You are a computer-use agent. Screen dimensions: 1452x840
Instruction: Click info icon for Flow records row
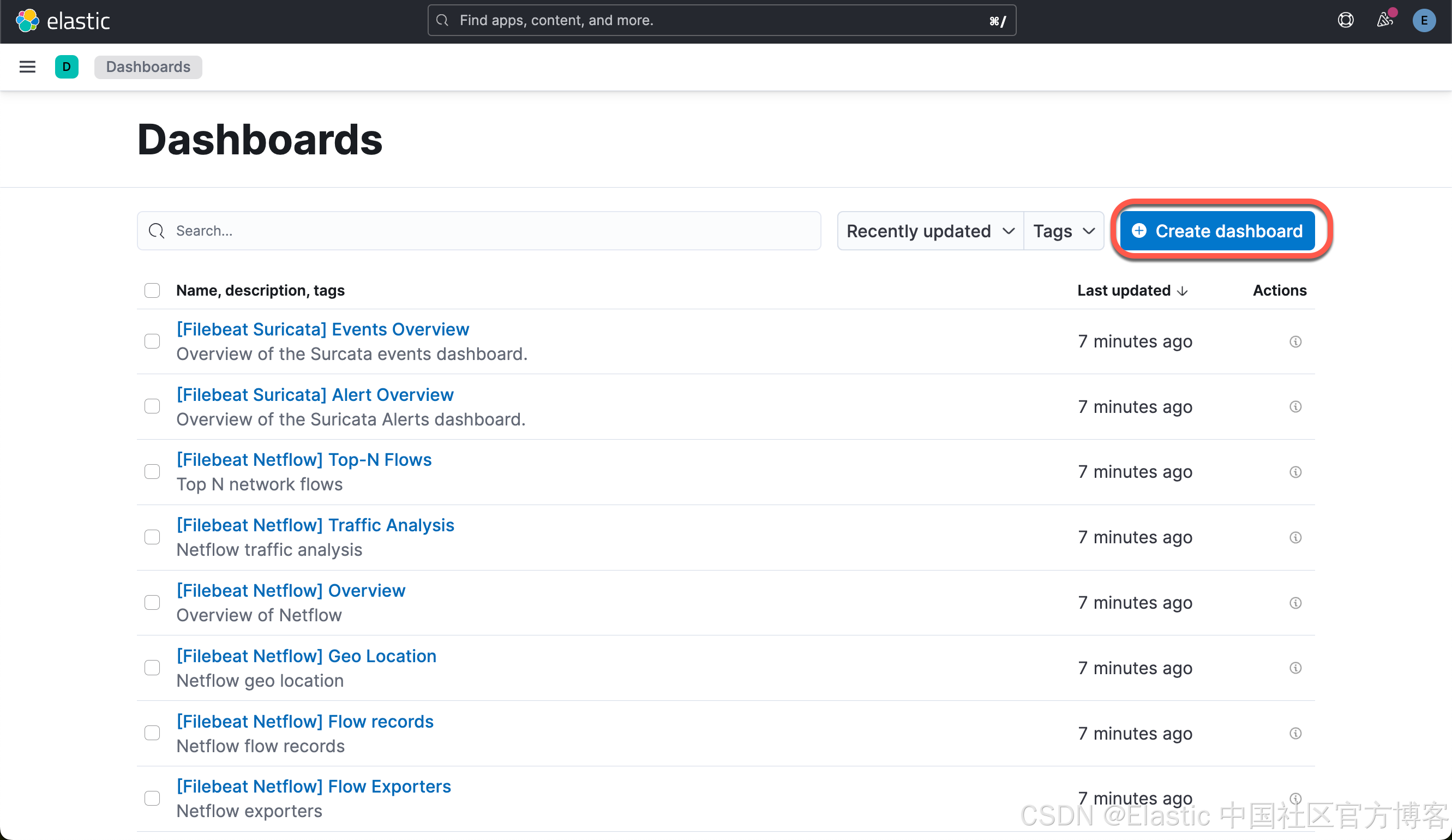(x=1295, y=734)
